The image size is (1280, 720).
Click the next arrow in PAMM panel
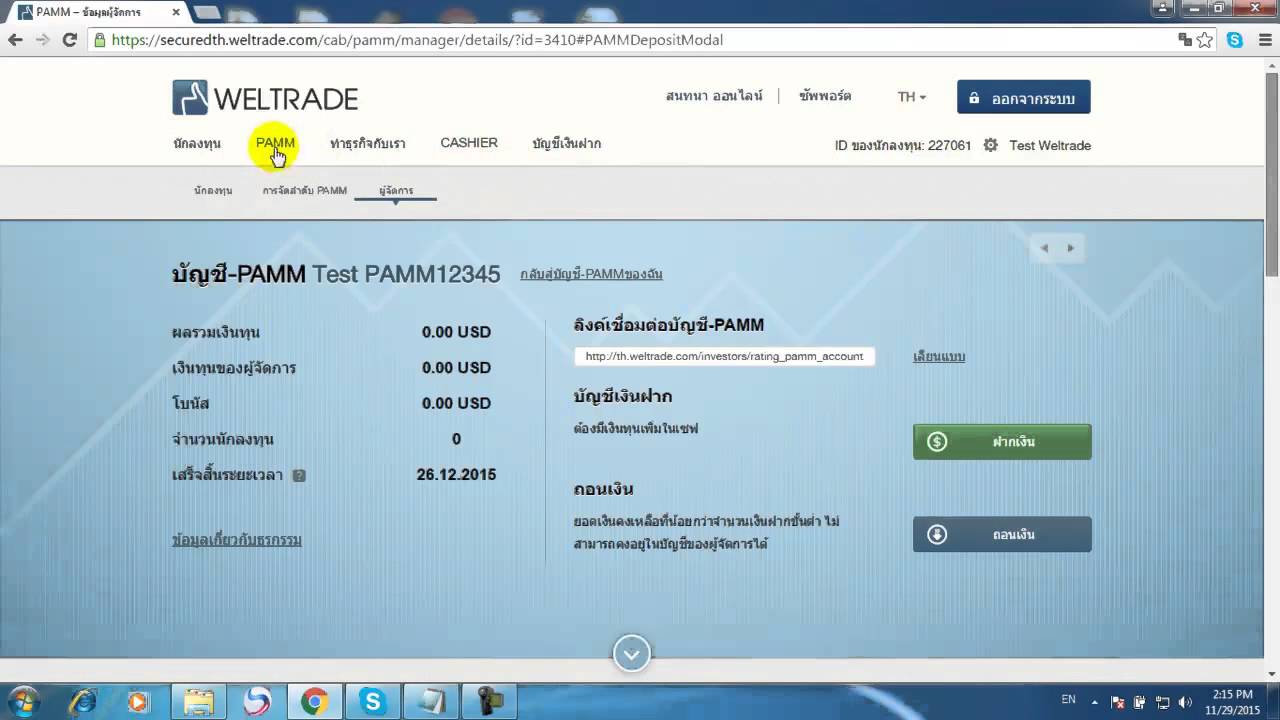1070,248
